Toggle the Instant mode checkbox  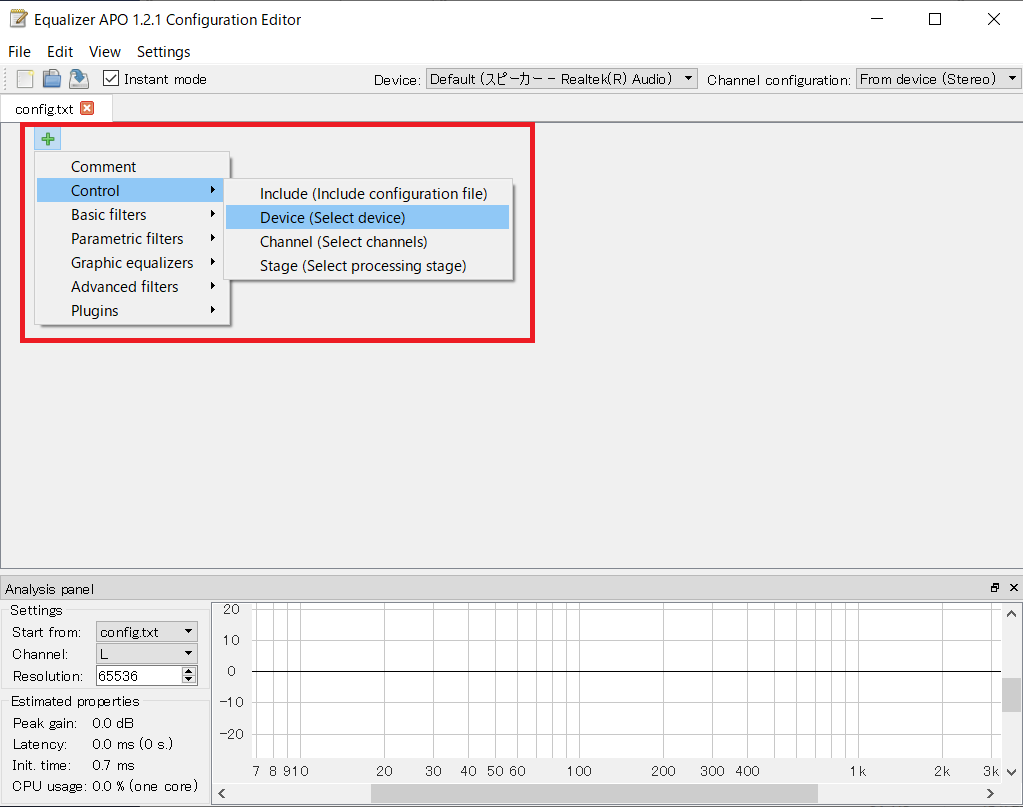[111, 79]
